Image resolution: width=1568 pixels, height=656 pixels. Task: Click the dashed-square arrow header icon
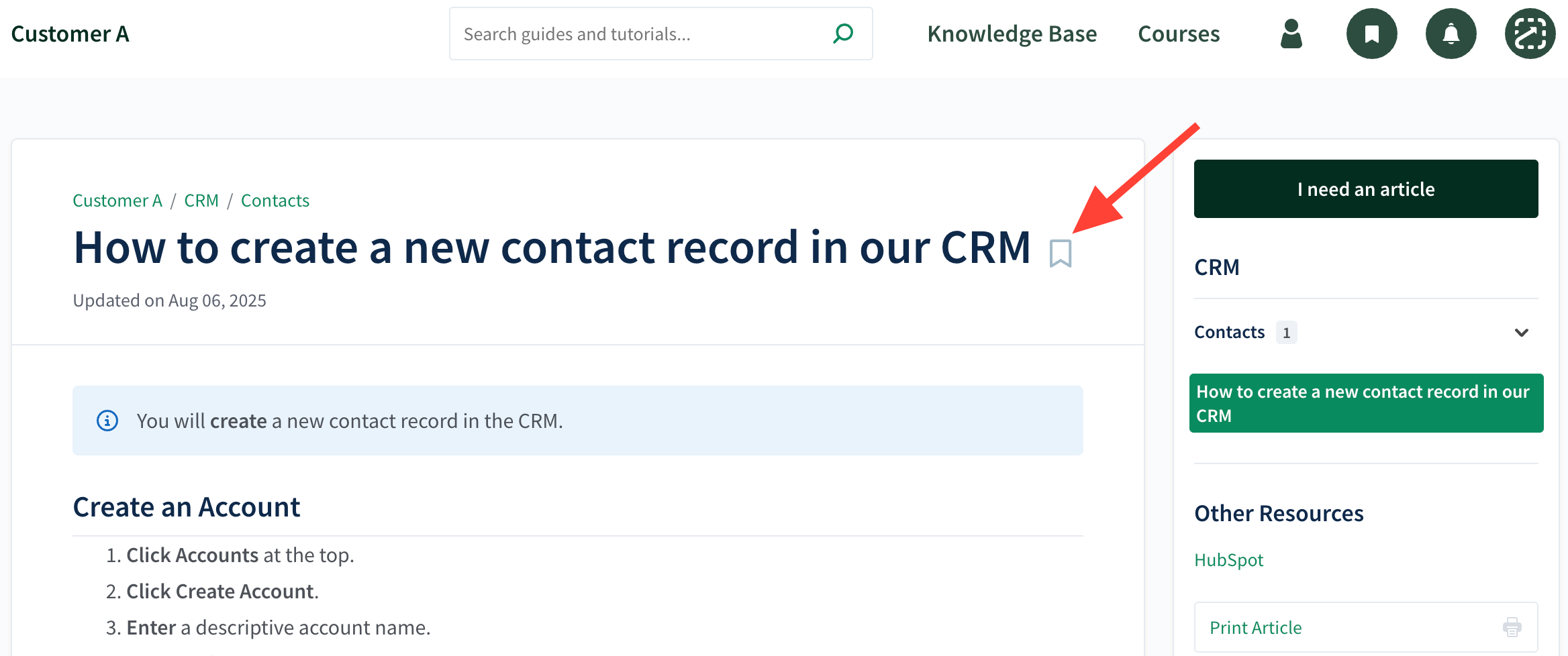click(x=1530, y=34)
